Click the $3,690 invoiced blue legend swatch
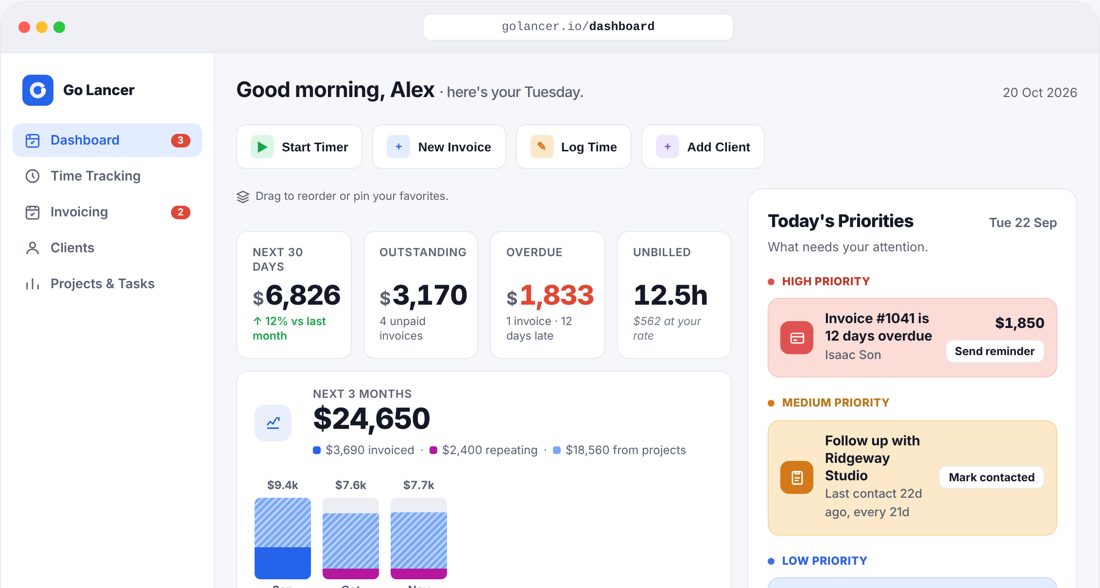The height and width of the screenshot is (588, 1100). pos(317,450)
